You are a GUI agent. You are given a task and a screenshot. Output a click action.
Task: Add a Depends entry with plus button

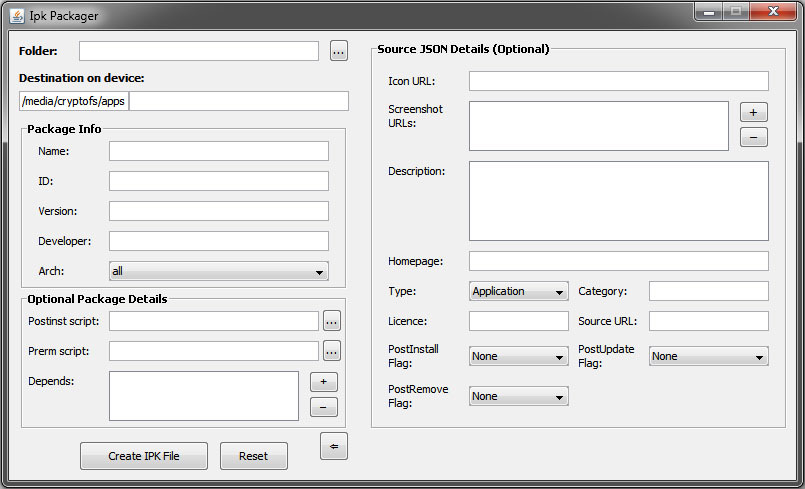[x=323, y=382]
